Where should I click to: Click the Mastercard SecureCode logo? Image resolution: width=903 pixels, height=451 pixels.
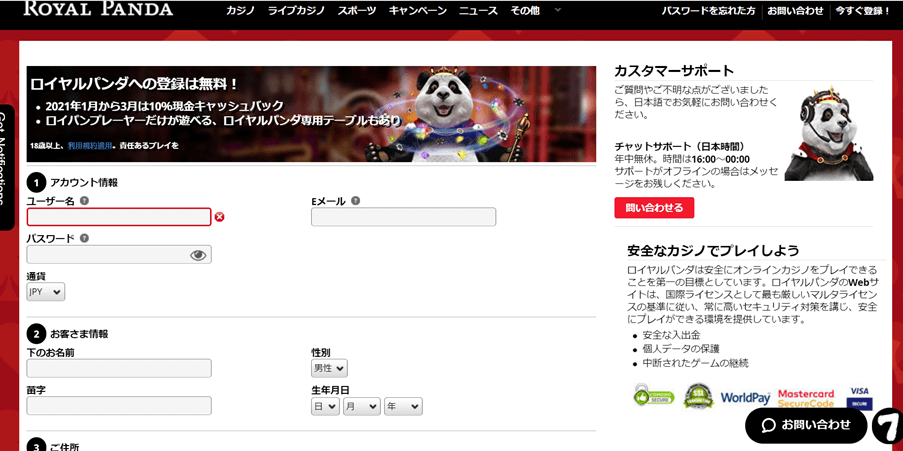(x=806, y=399)
